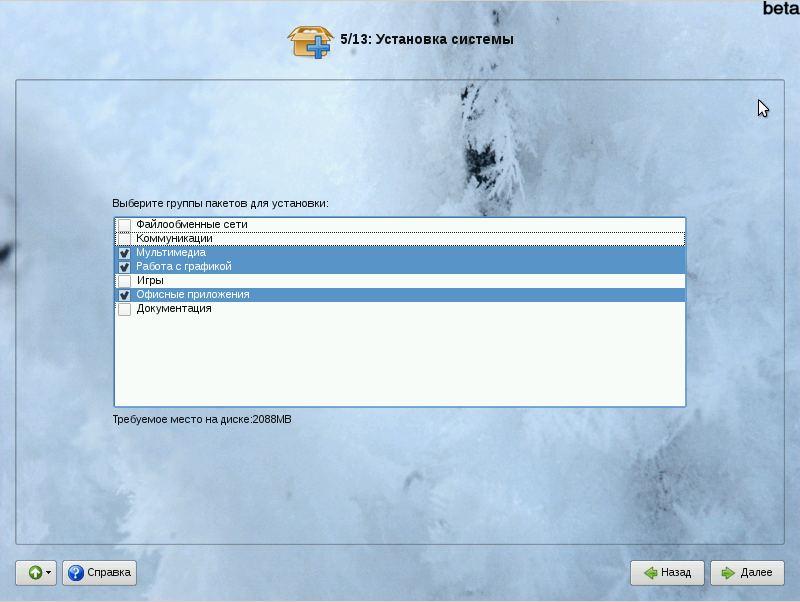Click the beta logo in the corner
Image resolution: width=800 pixels, height=602 pixels.
pyautogui.click(x=780, y=8)
